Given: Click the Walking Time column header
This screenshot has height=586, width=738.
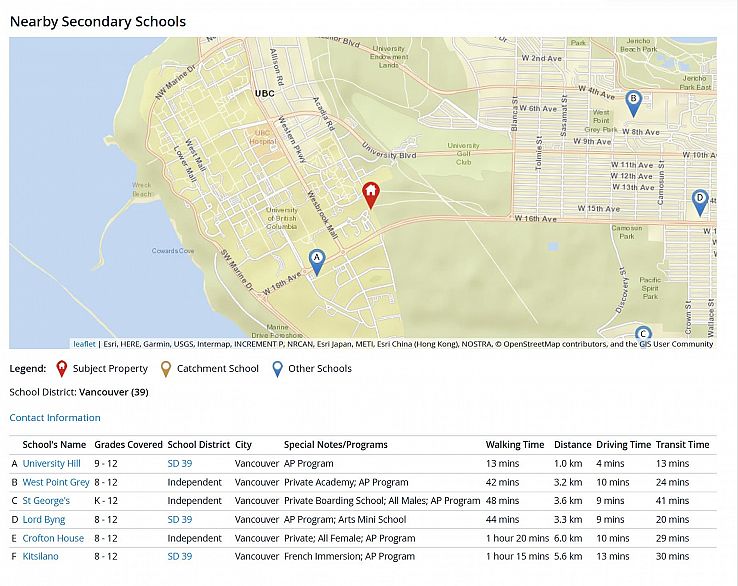Looking at the screenshot, I should point(515,445).
